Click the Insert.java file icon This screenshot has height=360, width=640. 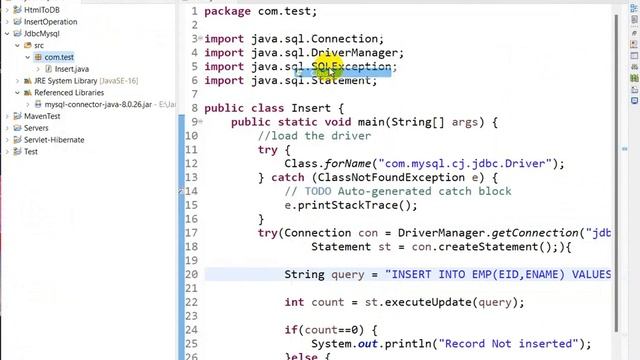[48, 69]
